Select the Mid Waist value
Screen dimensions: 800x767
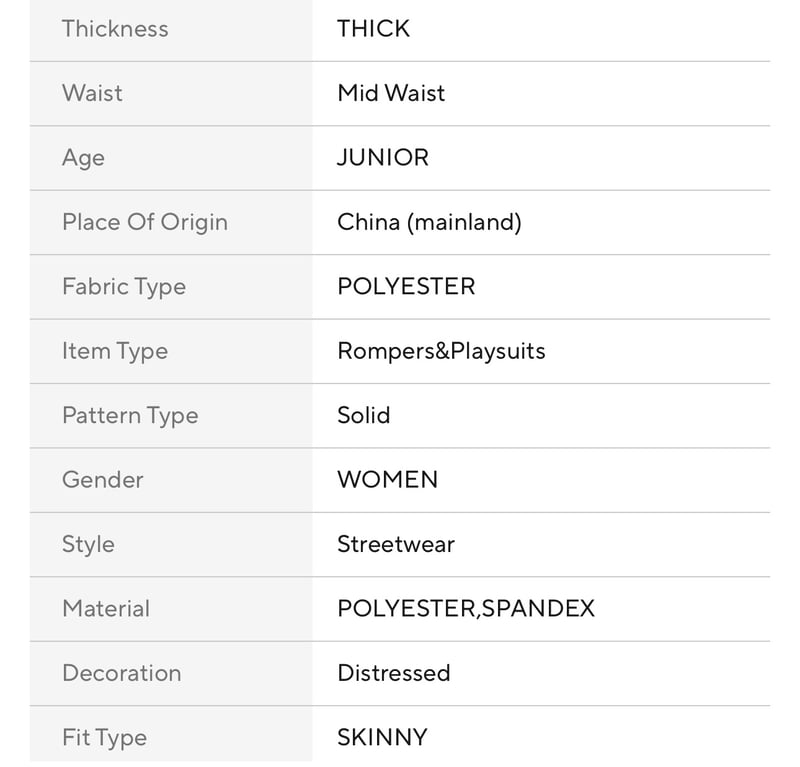[391, 93]
